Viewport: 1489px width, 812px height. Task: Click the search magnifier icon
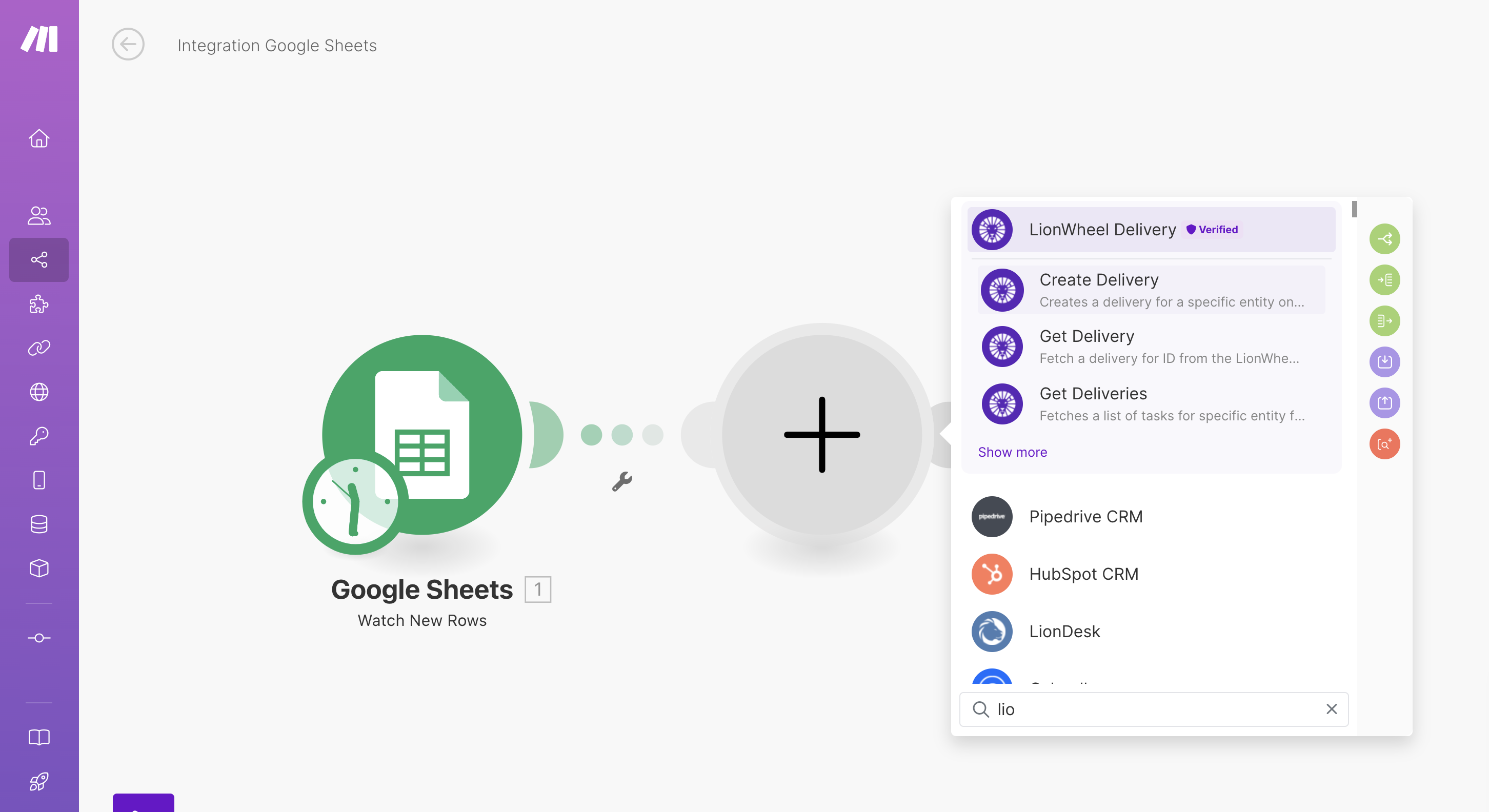[x=981, y=709]
